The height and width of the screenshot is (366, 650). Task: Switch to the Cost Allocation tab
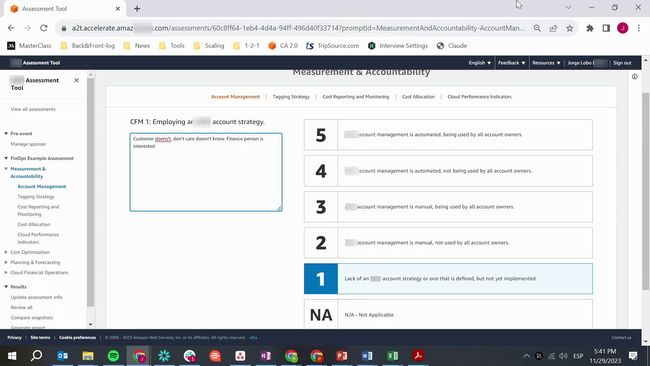418,97
